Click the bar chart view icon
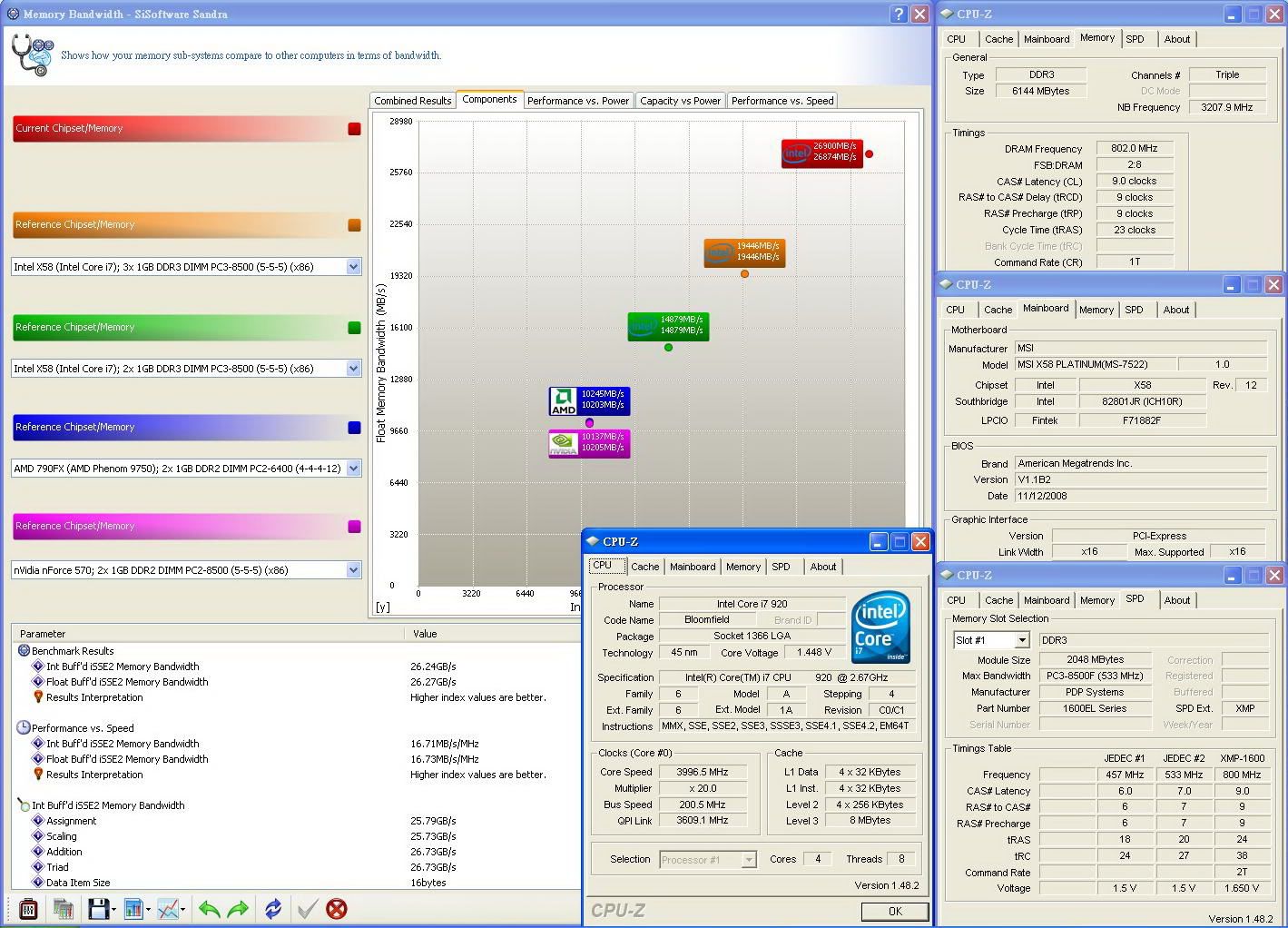The image size is (1288, 928). (x=134, y=908)
